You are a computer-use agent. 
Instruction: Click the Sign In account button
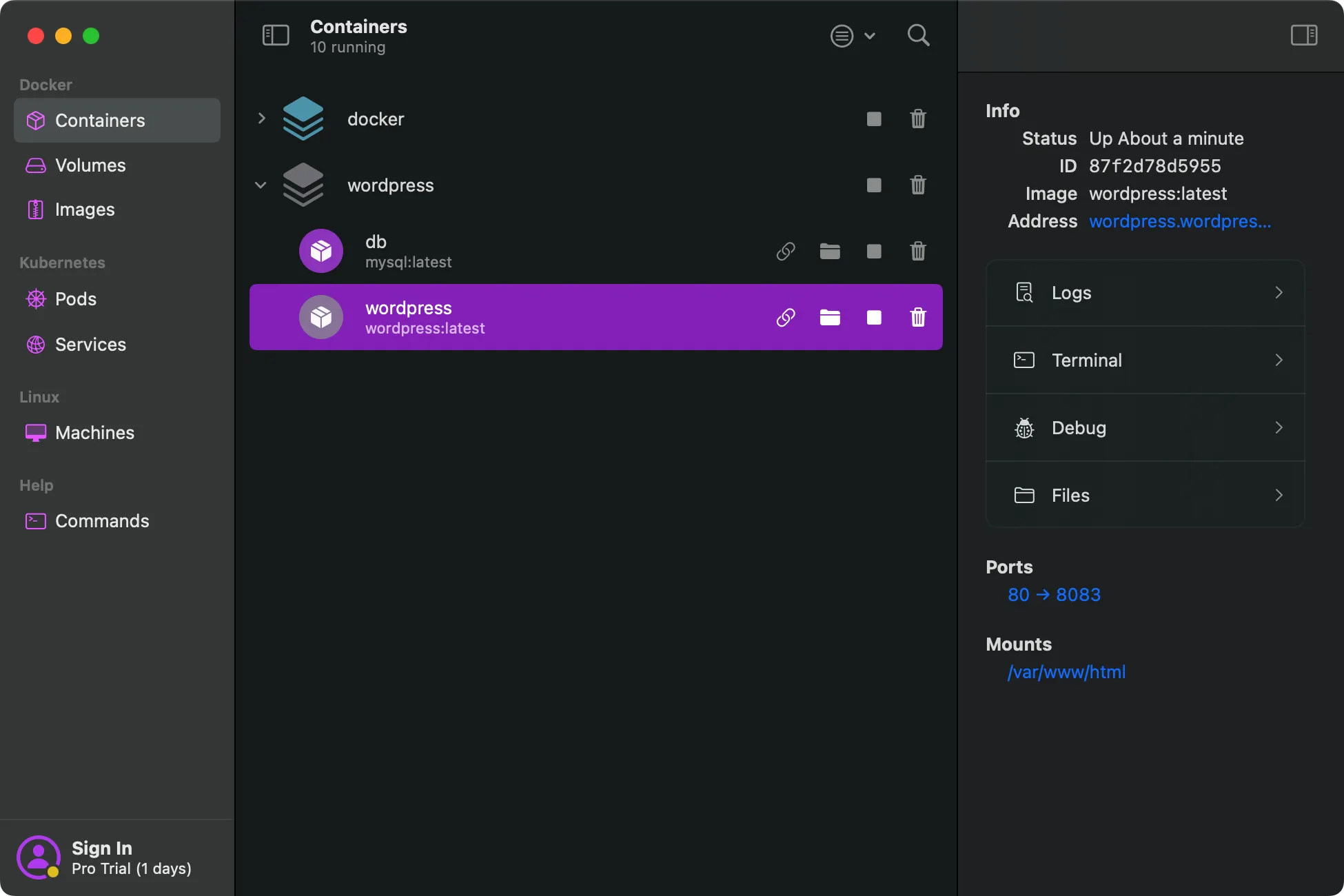[117, 857]
